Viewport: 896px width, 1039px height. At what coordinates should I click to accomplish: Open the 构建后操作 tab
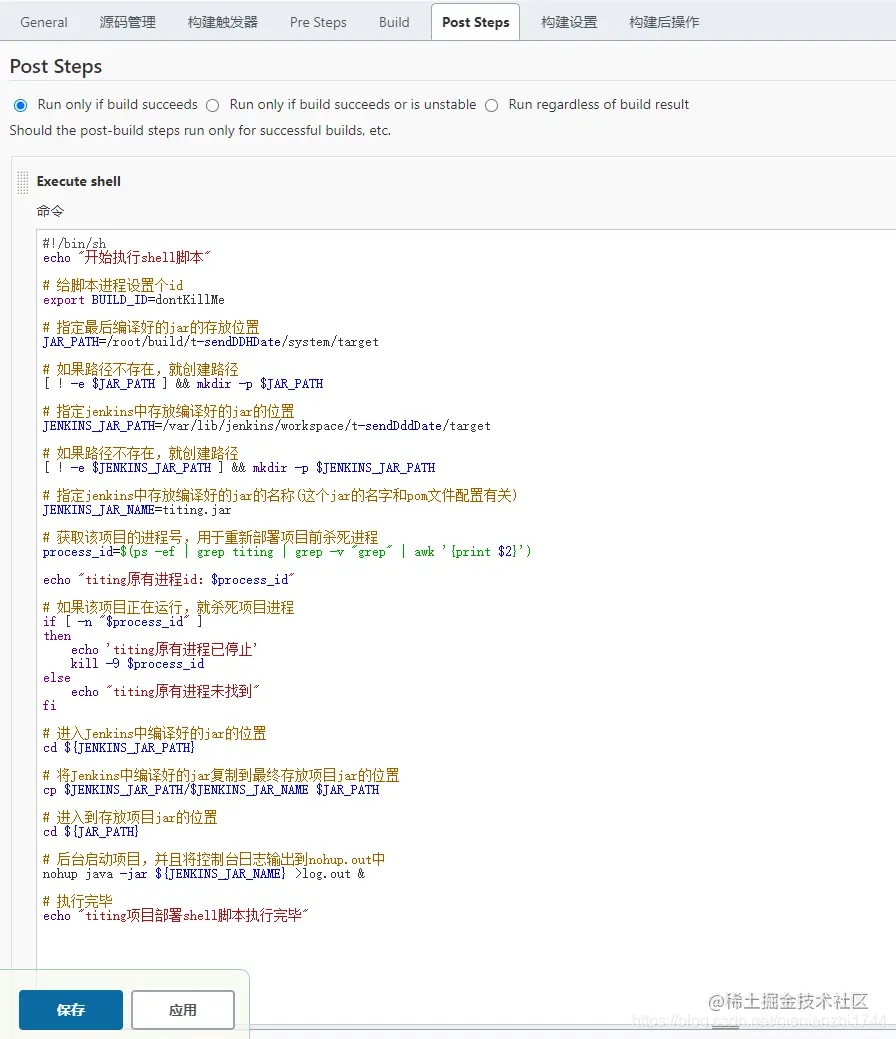(x=664, y=22)
